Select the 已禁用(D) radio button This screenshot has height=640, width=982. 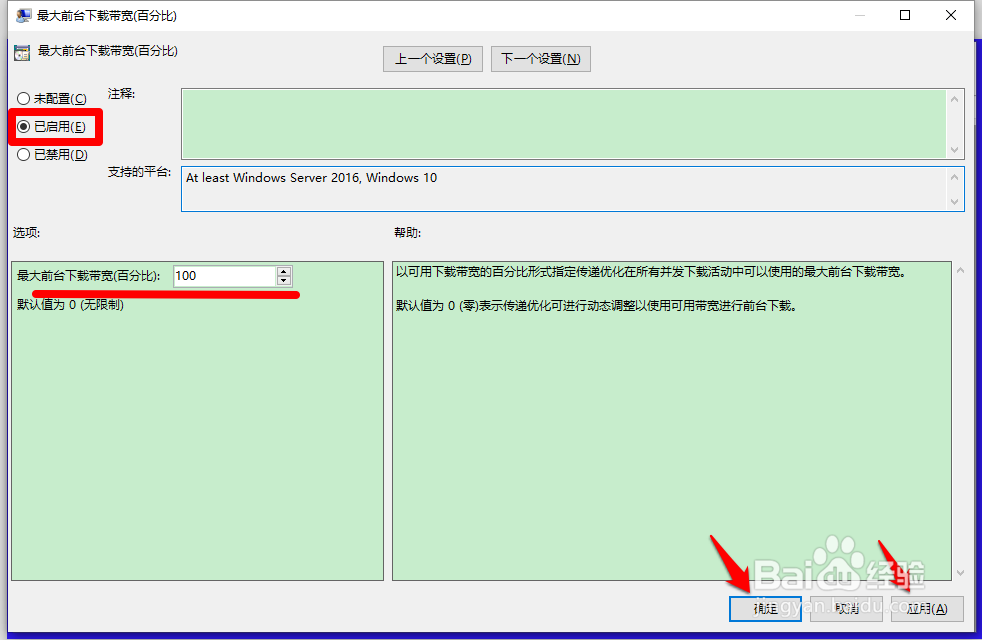tap(24, 155)
